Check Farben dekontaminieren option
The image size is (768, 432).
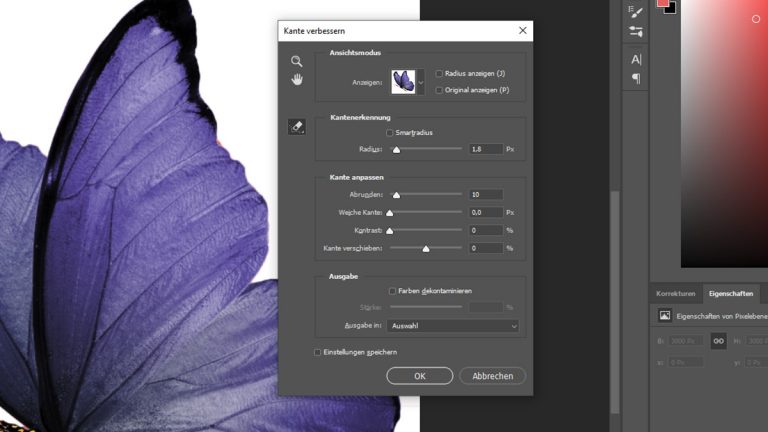(x=392, y=291)
